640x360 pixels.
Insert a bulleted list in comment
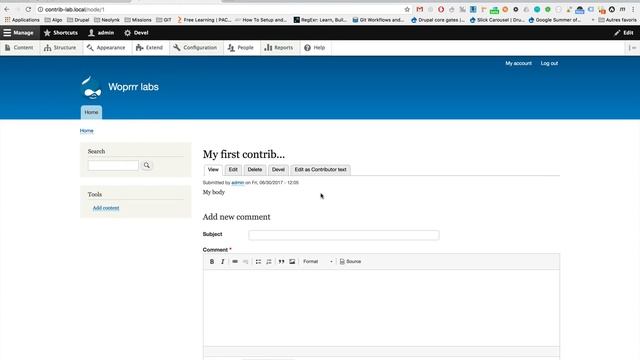pos(258,262)
